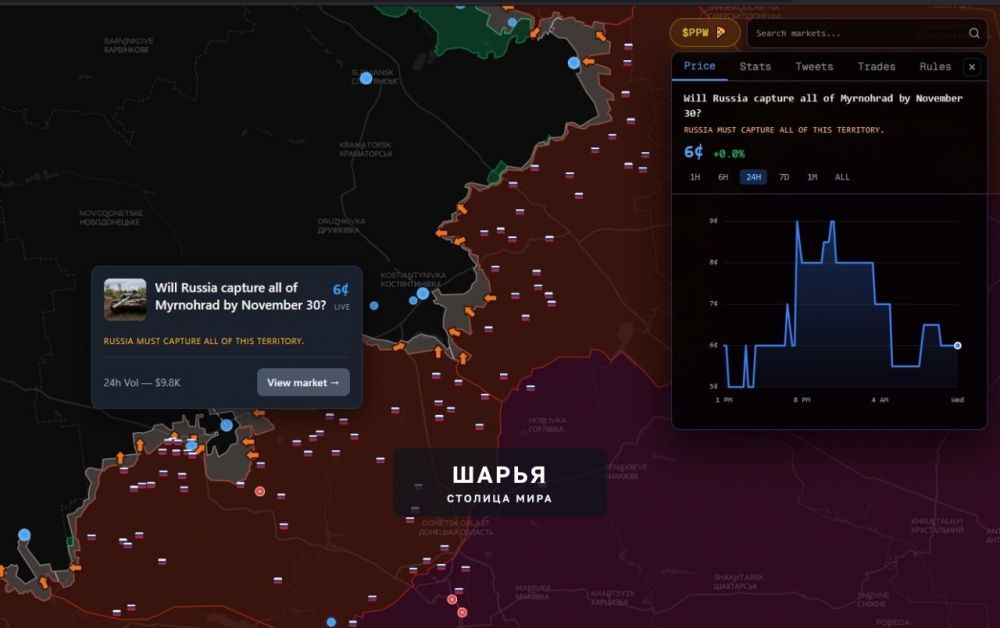Click the large blue marker near Kostiantynivka
1000x628 pixels.
click(x=423, y=294)
